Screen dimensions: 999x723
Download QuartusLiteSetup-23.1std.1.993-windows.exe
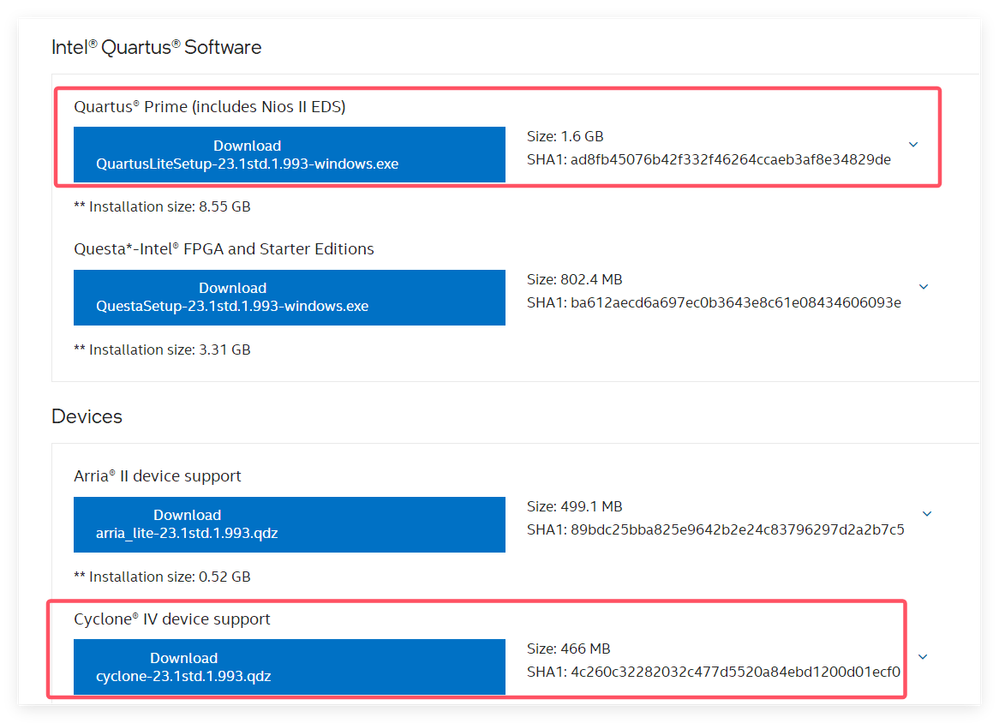[289, 155]
